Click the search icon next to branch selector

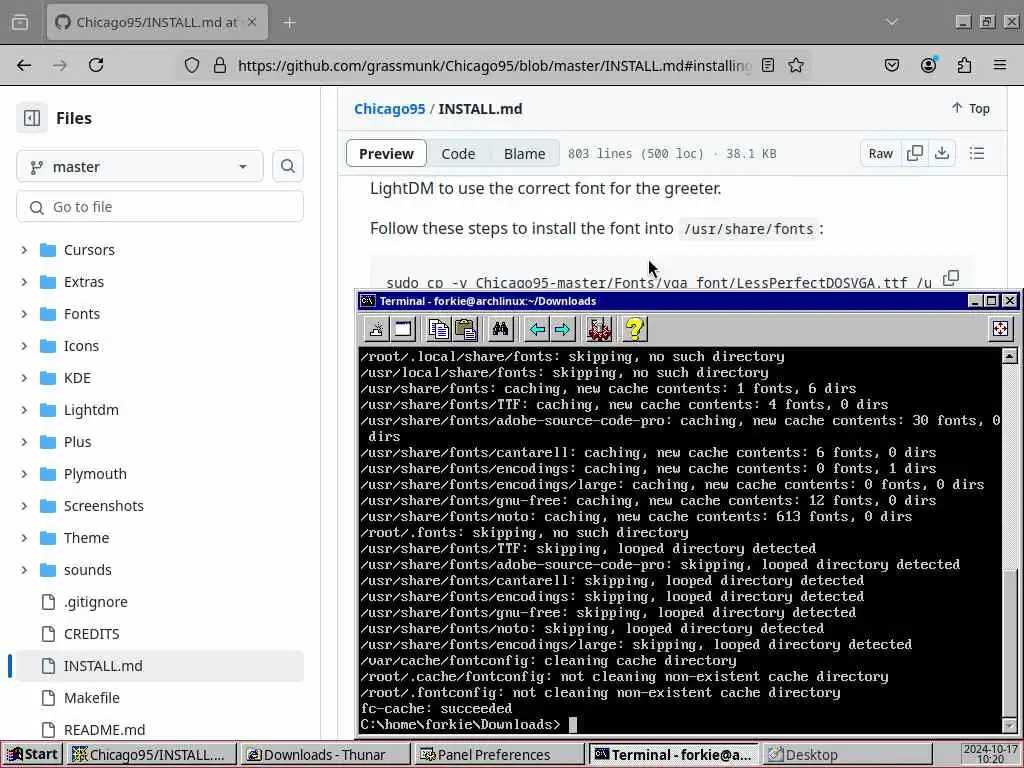pos(287,167)
